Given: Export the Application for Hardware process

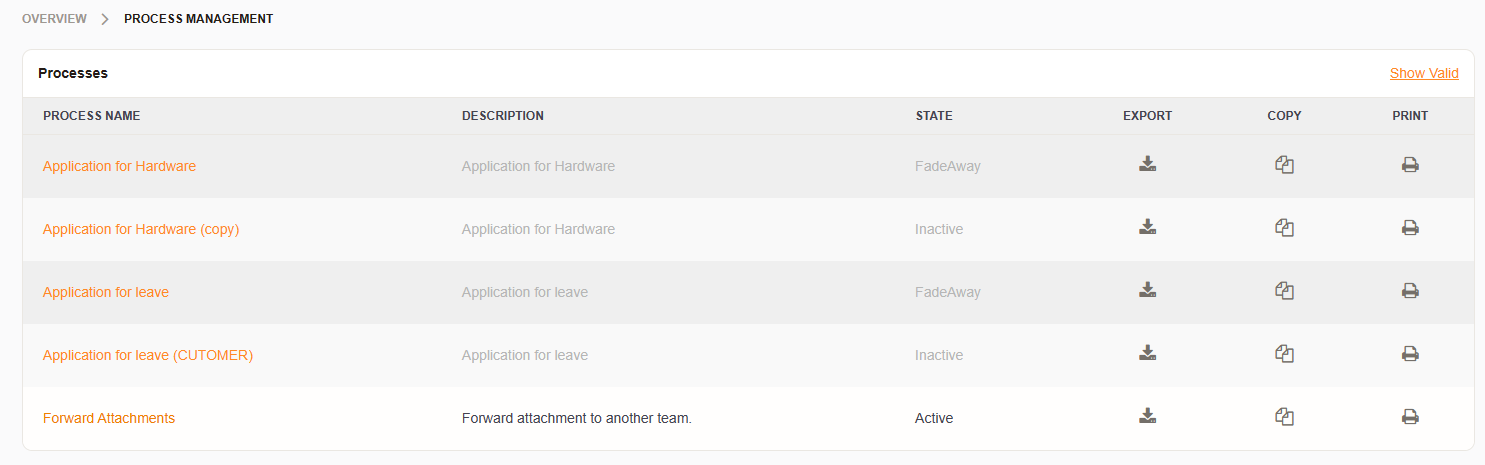Looking at the screenshot, I should (1147, 165).
